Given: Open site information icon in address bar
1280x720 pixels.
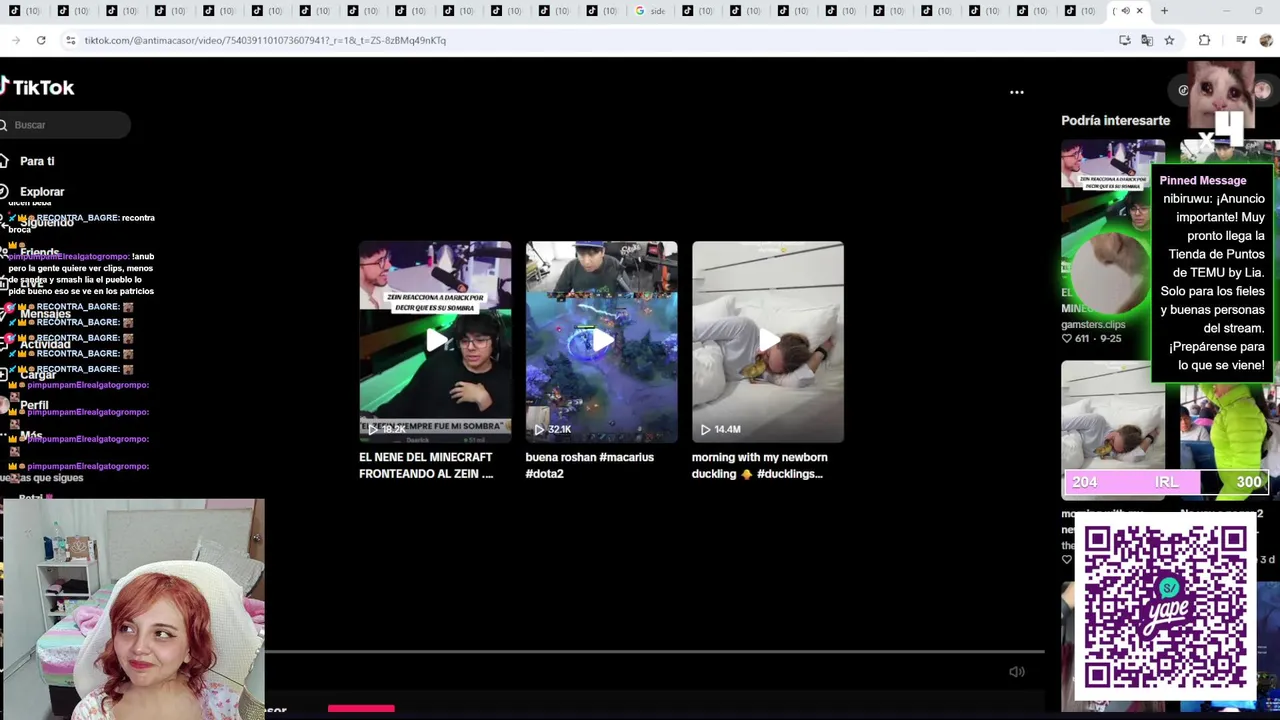Looking at the screenshot, I should tap(70, 40).
